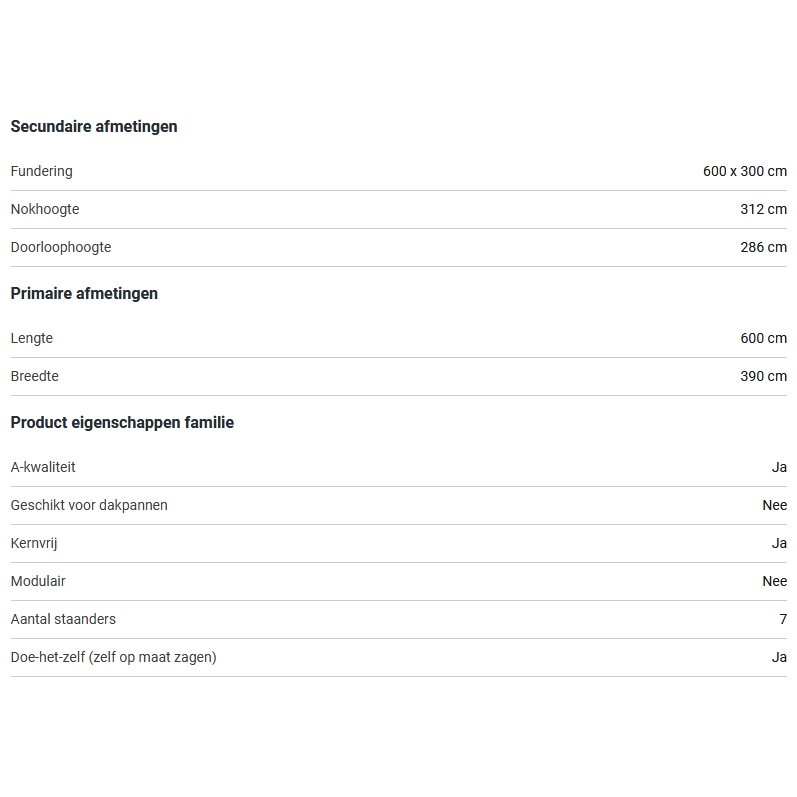This screenshot has height=797, width=797.
Task: Select the Fundering label
Action: [x=41, y=171]
